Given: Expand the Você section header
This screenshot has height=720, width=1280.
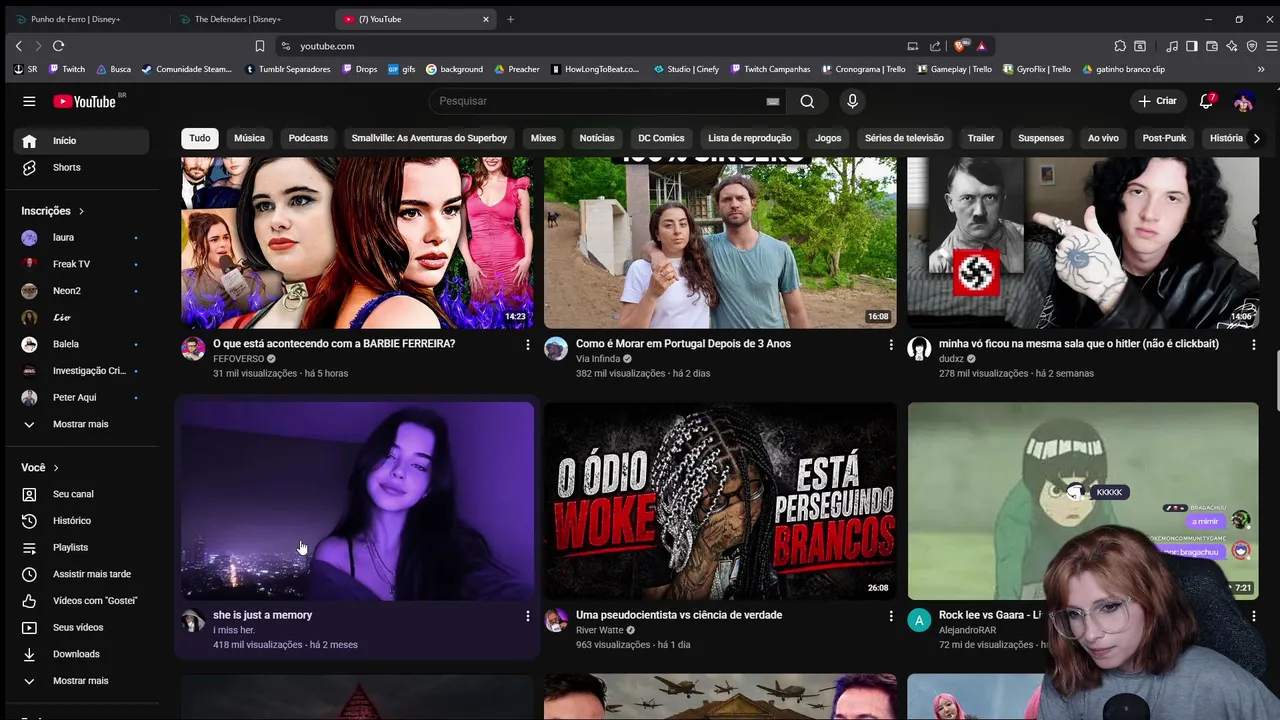Looking at the screenshot, I should click(40, 468).
